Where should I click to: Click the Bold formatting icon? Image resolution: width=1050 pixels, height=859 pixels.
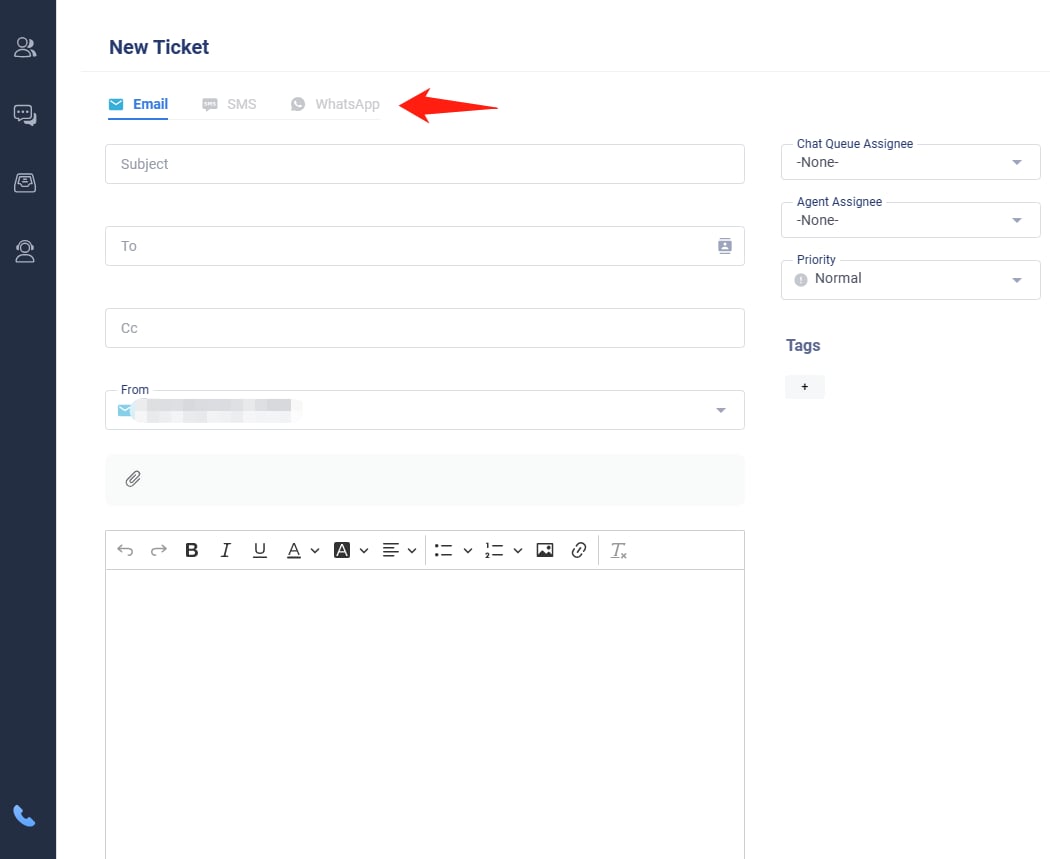192,550
